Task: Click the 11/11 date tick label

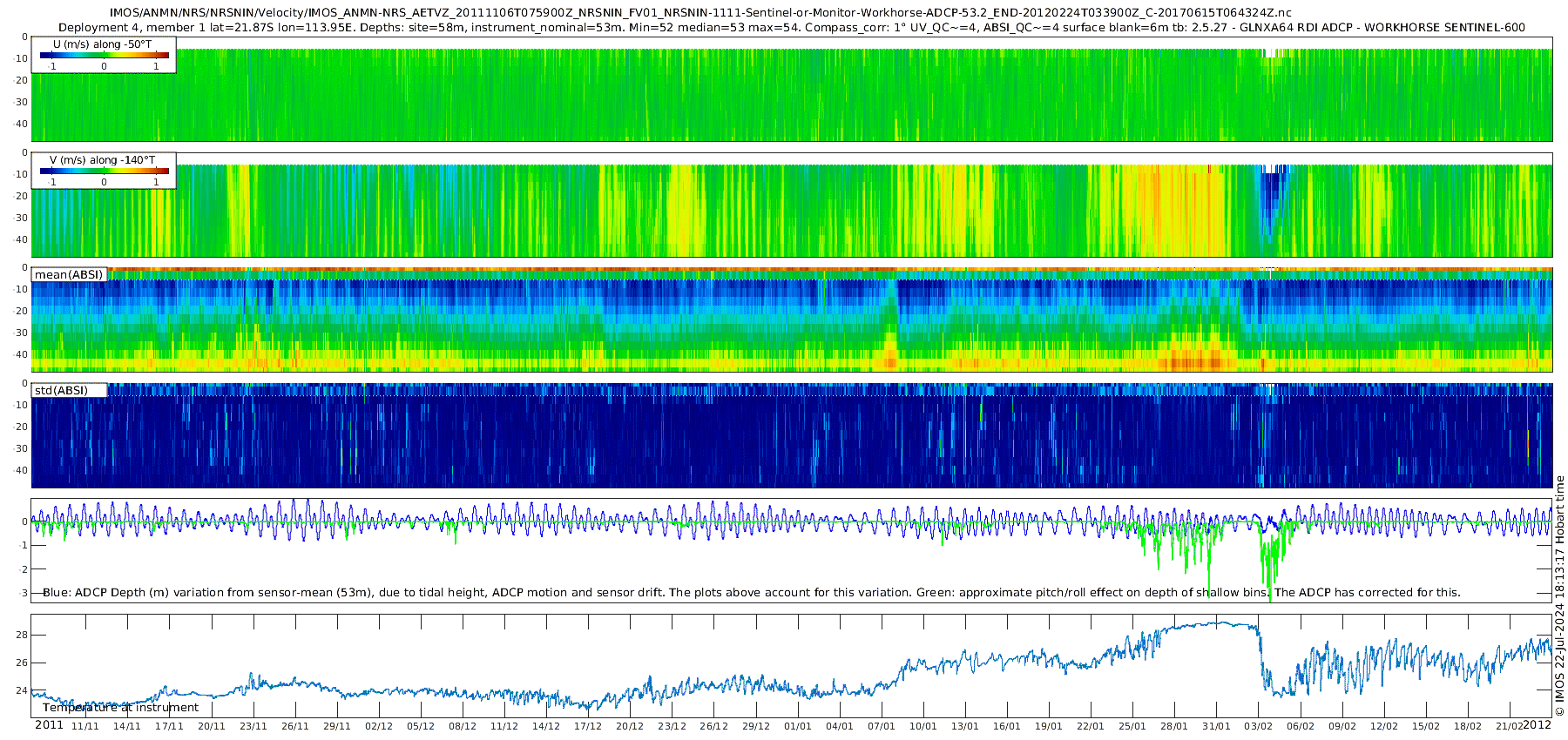Action: (x=84, y=727)
